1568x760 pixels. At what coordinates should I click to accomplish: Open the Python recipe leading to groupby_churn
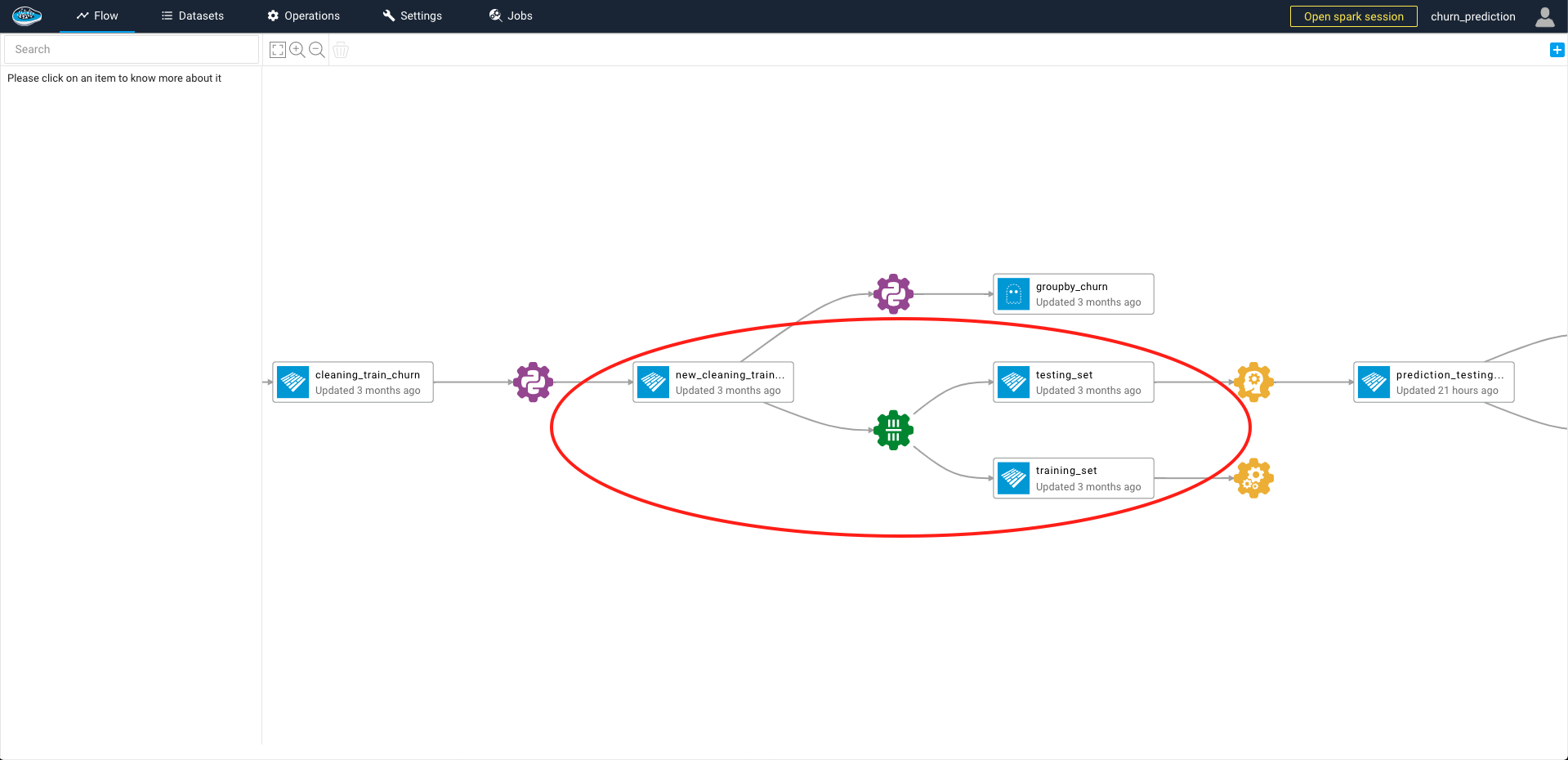click(892, 294)
